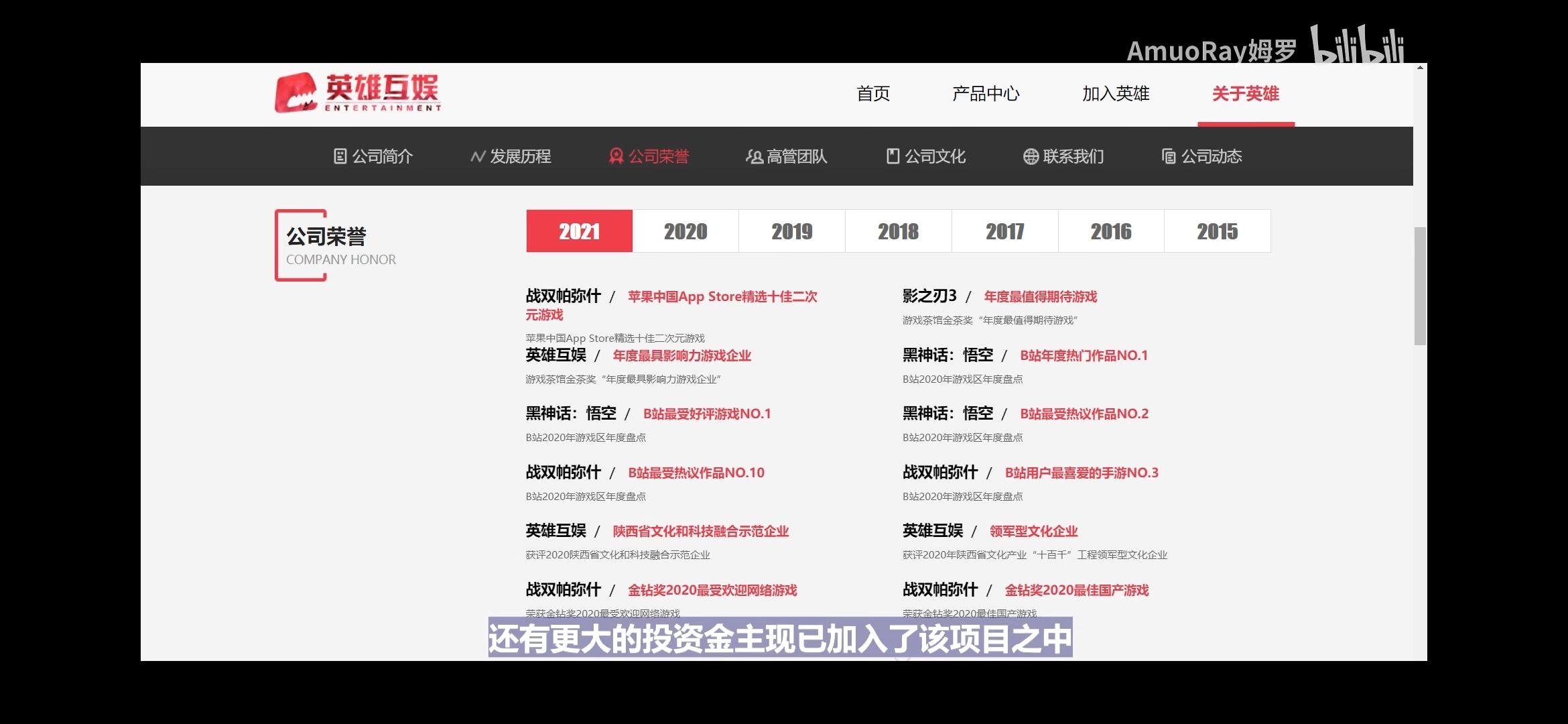
Task: Select the 2016 year tab
Action: 1111,231
